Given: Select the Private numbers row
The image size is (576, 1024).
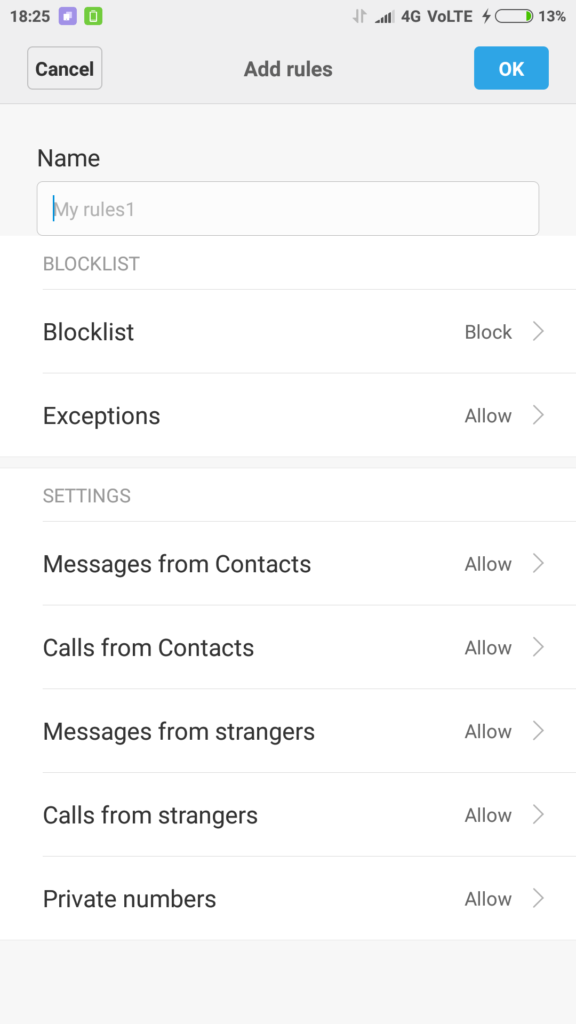Looking at the screenshot, I should pyautogui.click(x=288, y=899).
